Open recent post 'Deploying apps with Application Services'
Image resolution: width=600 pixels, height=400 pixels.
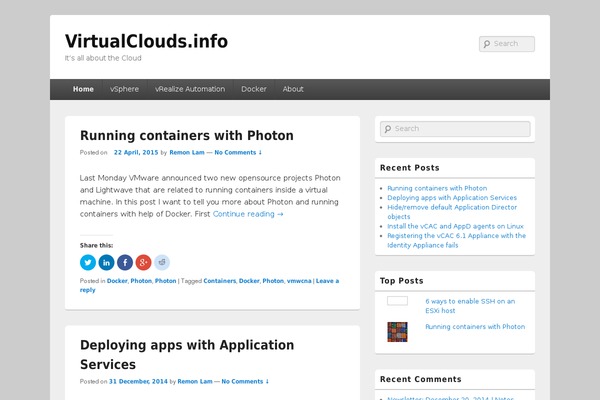[452, 198]
